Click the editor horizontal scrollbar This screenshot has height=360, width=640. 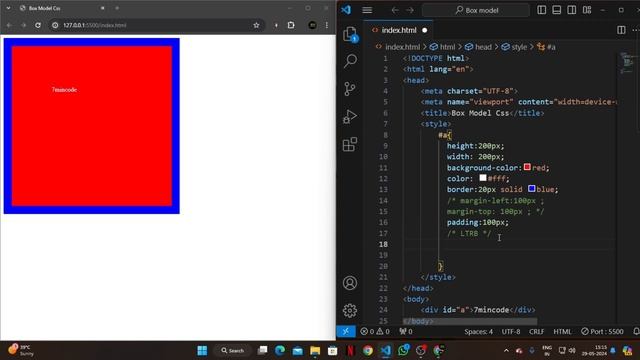pos(470,321)
